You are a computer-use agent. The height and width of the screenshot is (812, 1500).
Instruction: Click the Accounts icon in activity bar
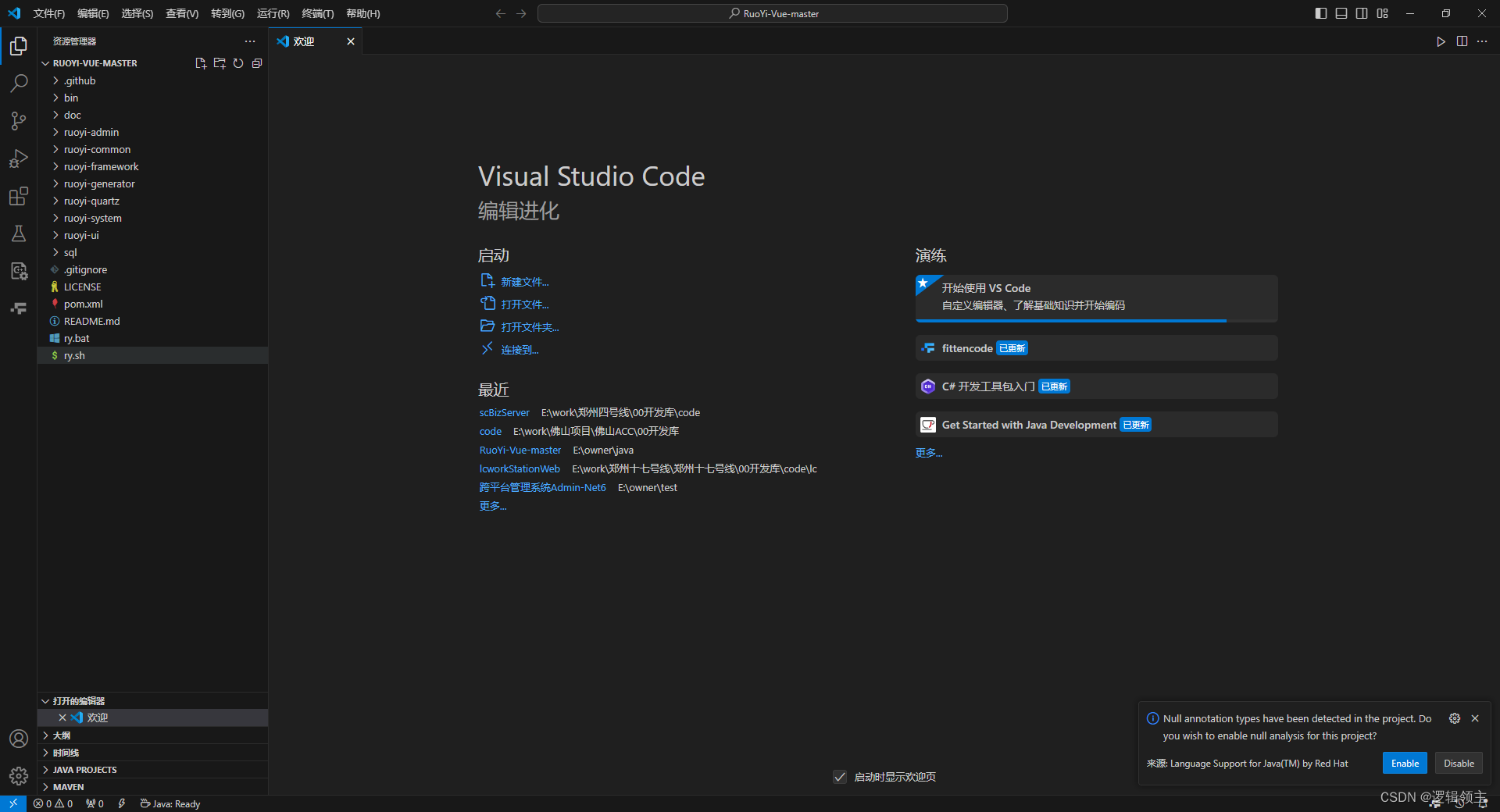pos(19,739)
